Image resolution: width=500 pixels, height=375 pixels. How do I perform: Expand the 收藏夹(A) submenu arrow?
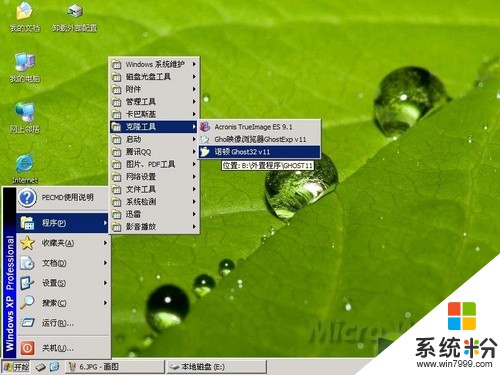[105, 243]
